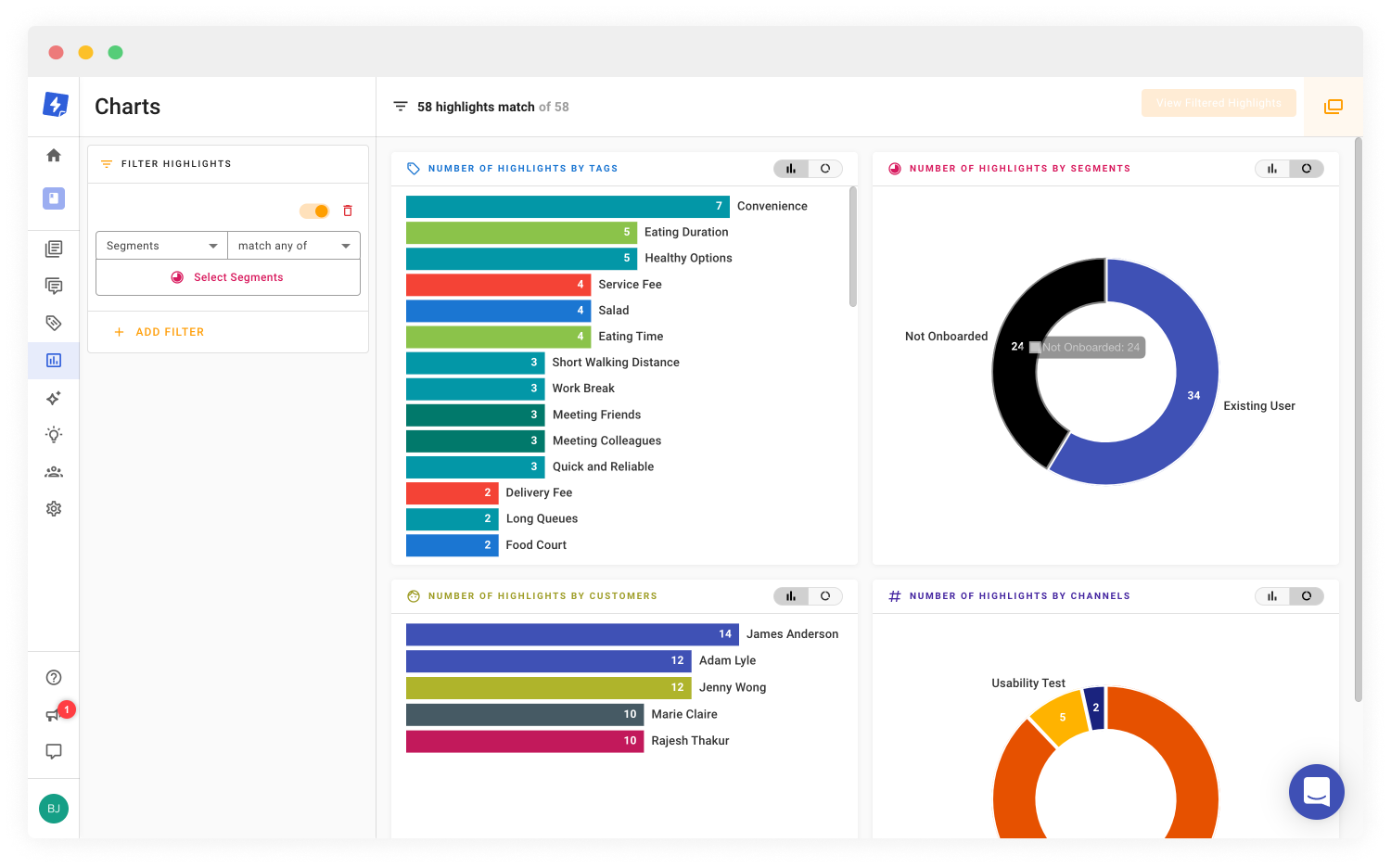The width and height of the screenshot is (1391, 868).
Task: Open the highlights comments icon in sidebar
Action: 54,286
